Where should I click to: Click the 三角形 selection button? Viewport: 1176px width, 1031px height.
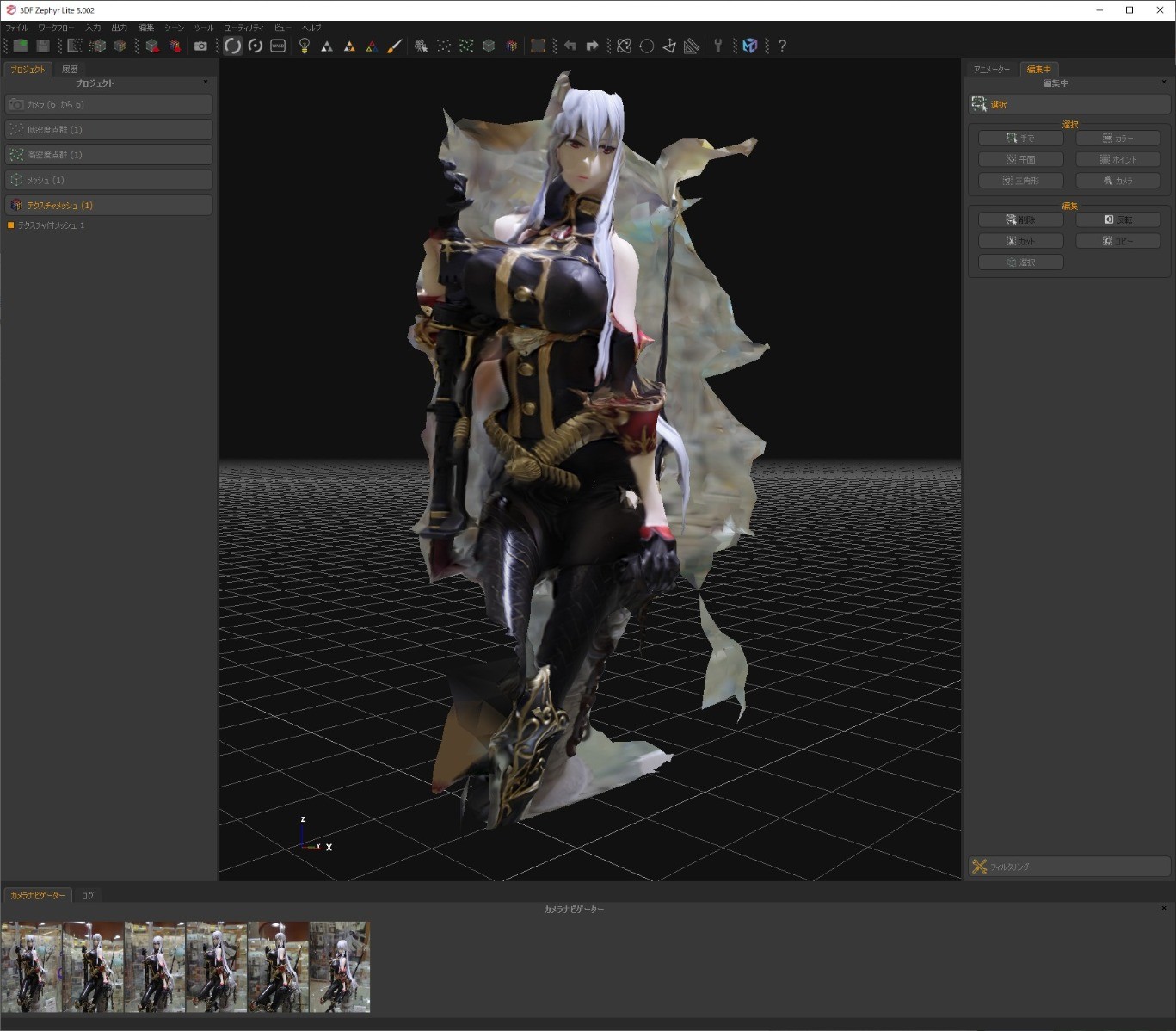[1021, 181]
